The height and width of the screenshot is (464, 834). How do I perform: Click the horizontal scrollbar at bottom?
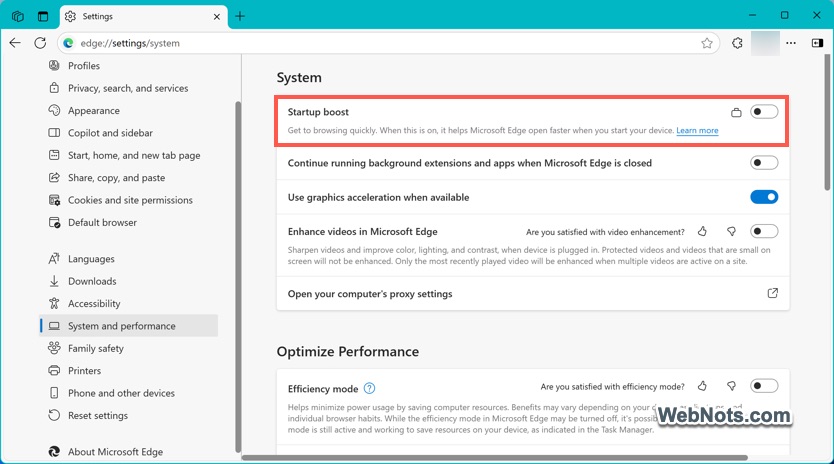click(x=495, y=458)
